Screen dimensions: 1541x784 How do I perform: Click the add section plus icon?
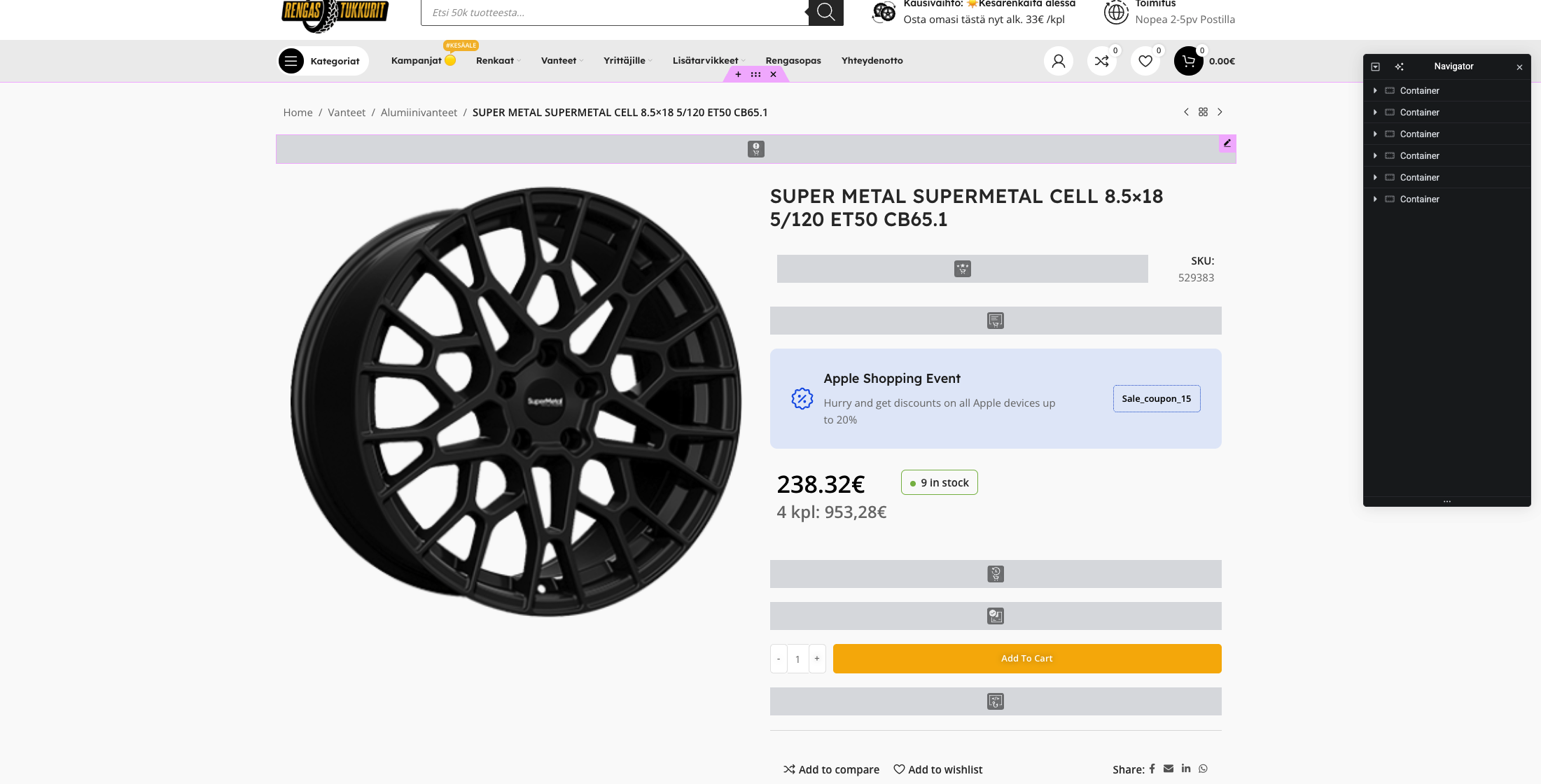738,74
